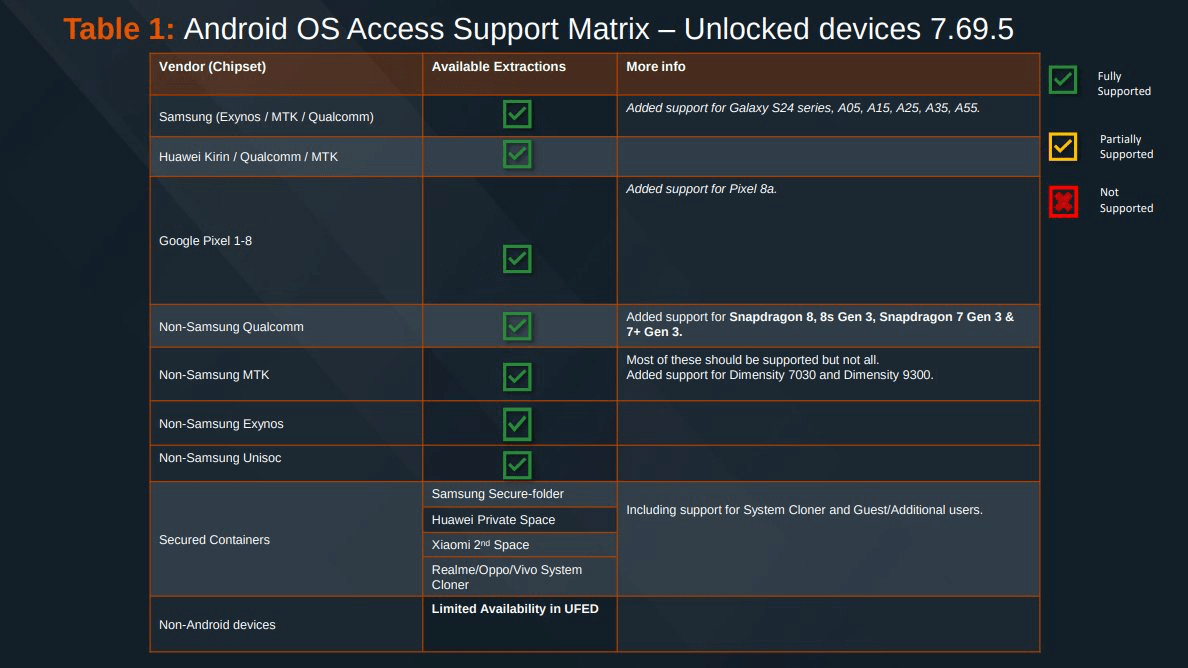Select the checkmark icon for Google Pixel 1-8
Image resolution: width=1188 pixels, height=668 pixels.
pos(517,258)
